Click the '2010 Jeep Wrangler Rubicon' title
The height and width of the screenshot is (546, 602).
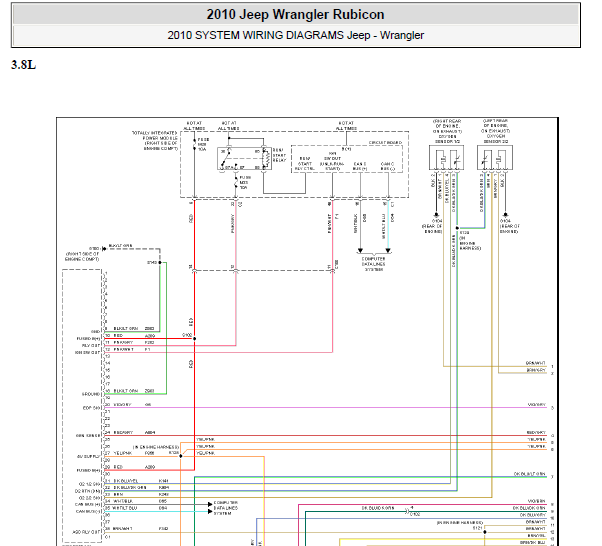pos(295,15)
